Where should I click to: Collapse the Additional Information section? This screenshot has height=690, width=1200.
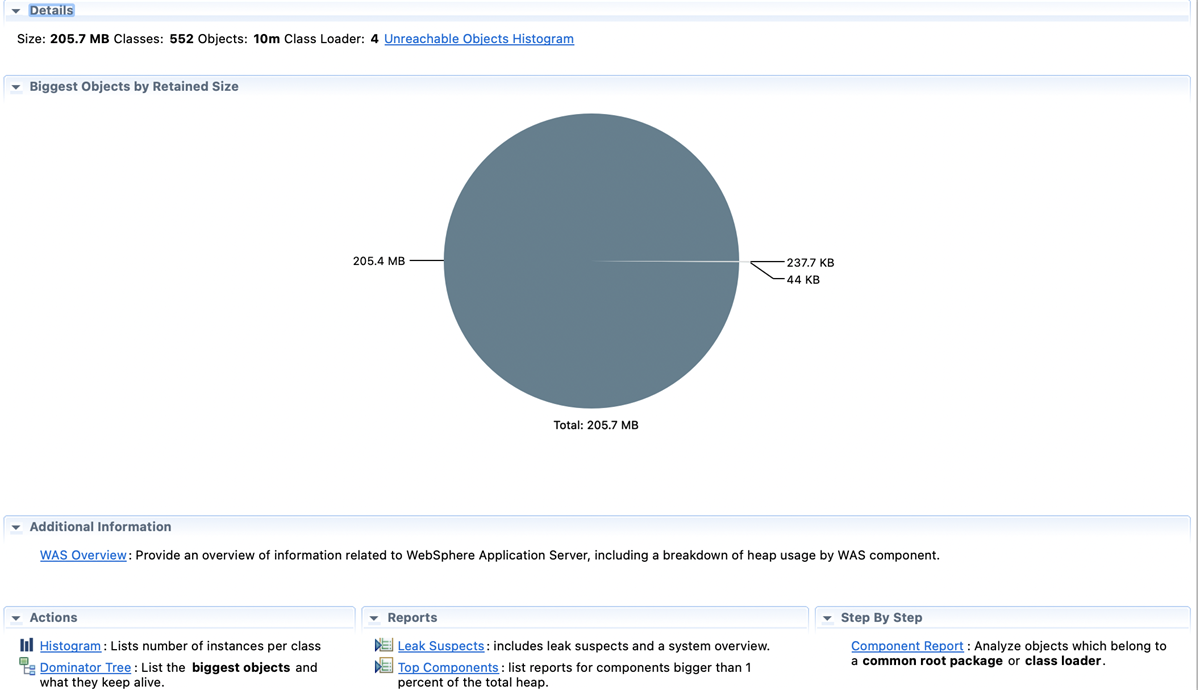[x=16, y=527]
